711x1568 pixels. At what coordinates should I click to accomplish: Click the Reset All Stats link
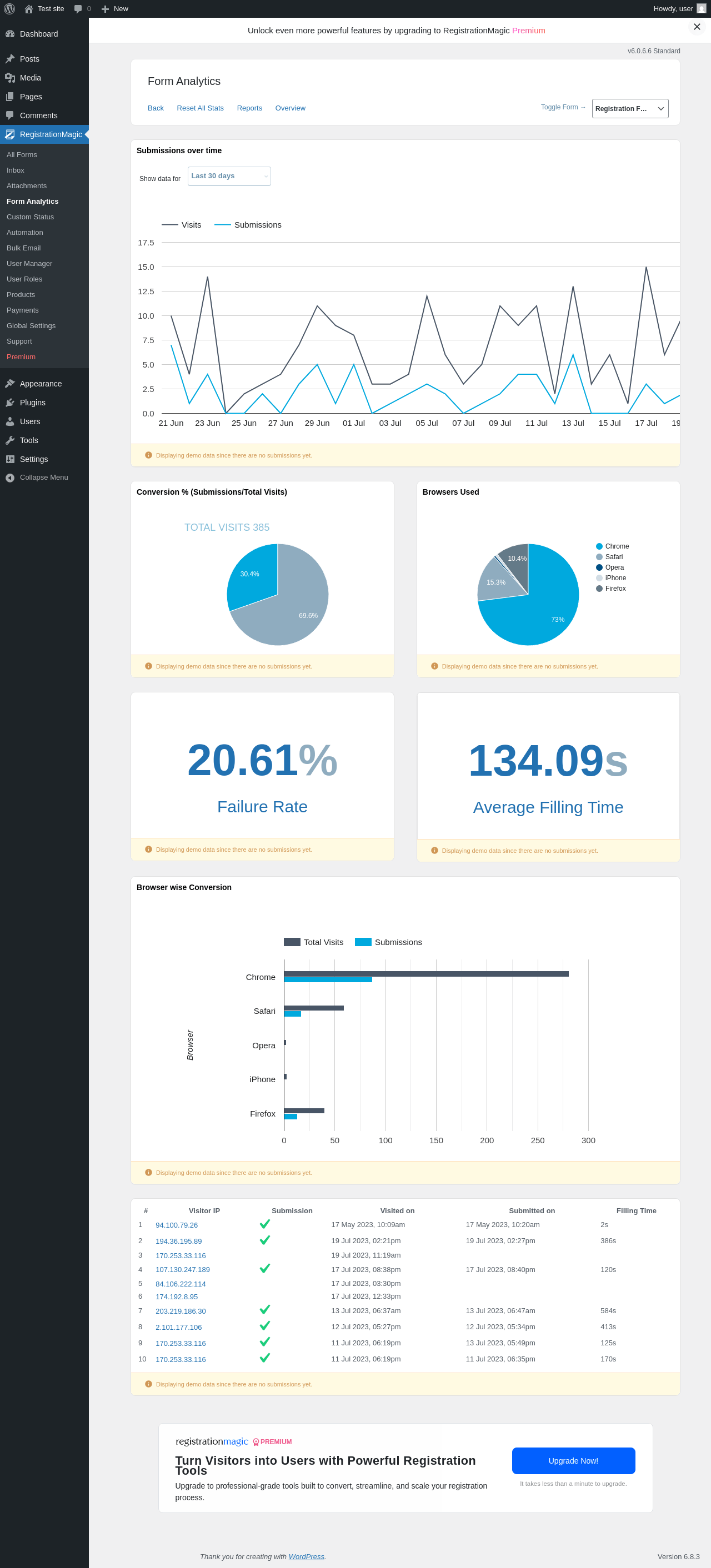[x=201, y=108]
